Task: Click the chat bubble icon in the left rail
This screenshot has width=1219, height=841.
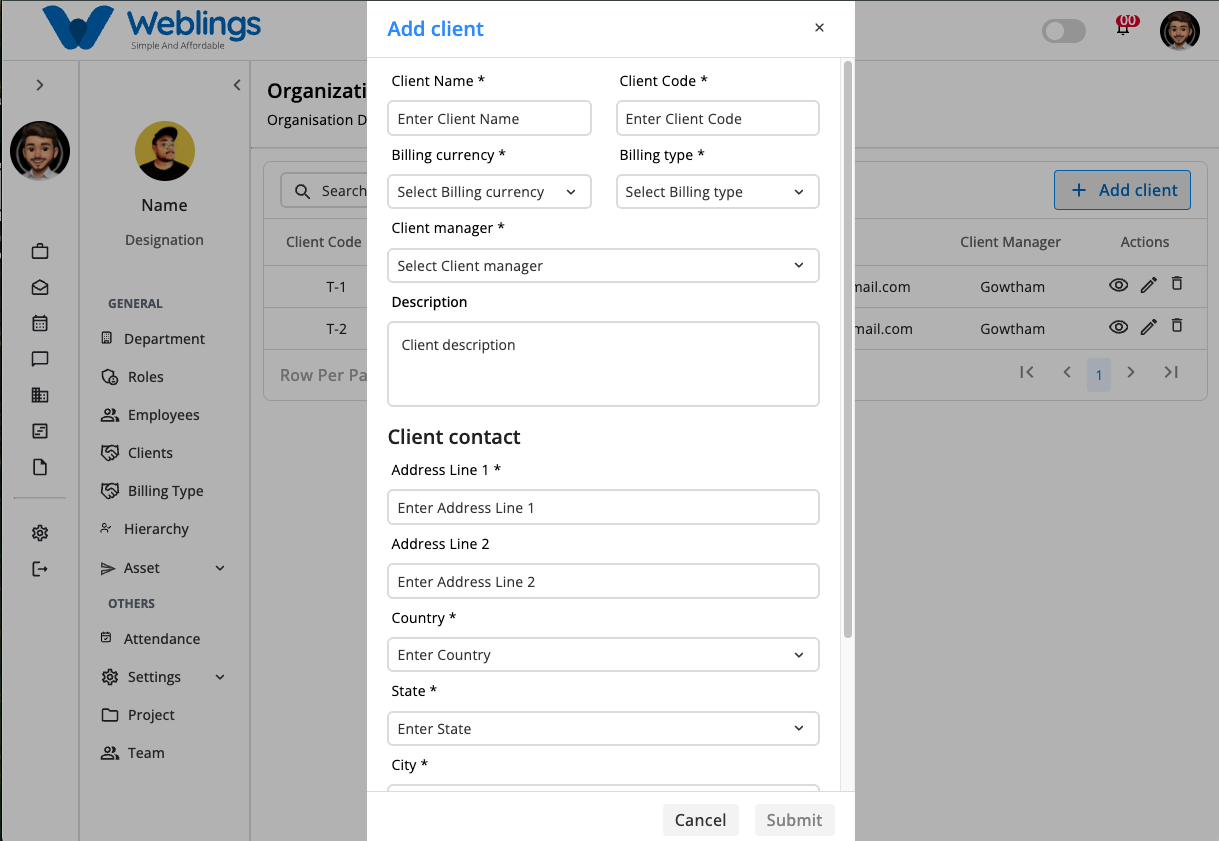Action: [40, 359]
